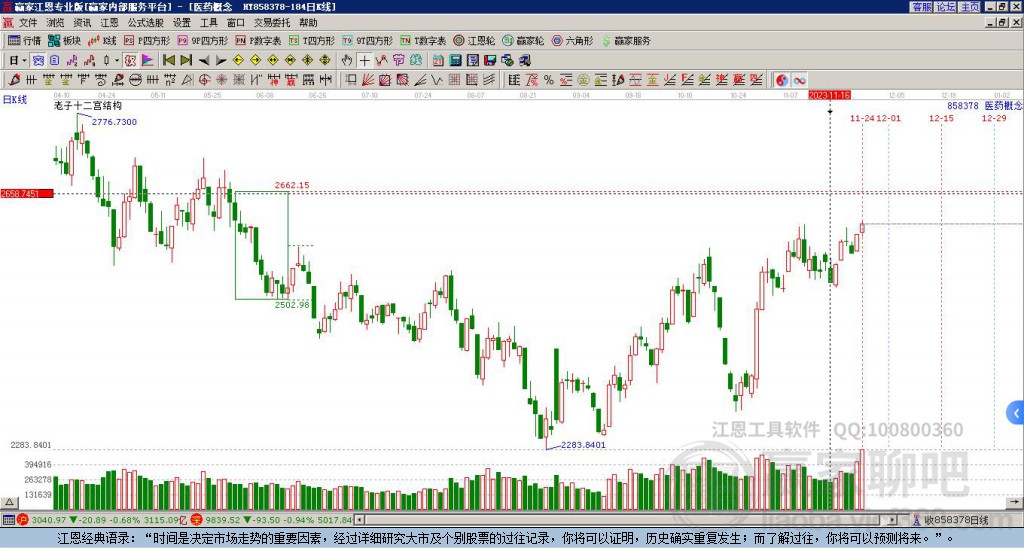This screenshot has width=1024, height=548.
Task: Click the 客服 customer service button
Action: (x=921, y=7)
